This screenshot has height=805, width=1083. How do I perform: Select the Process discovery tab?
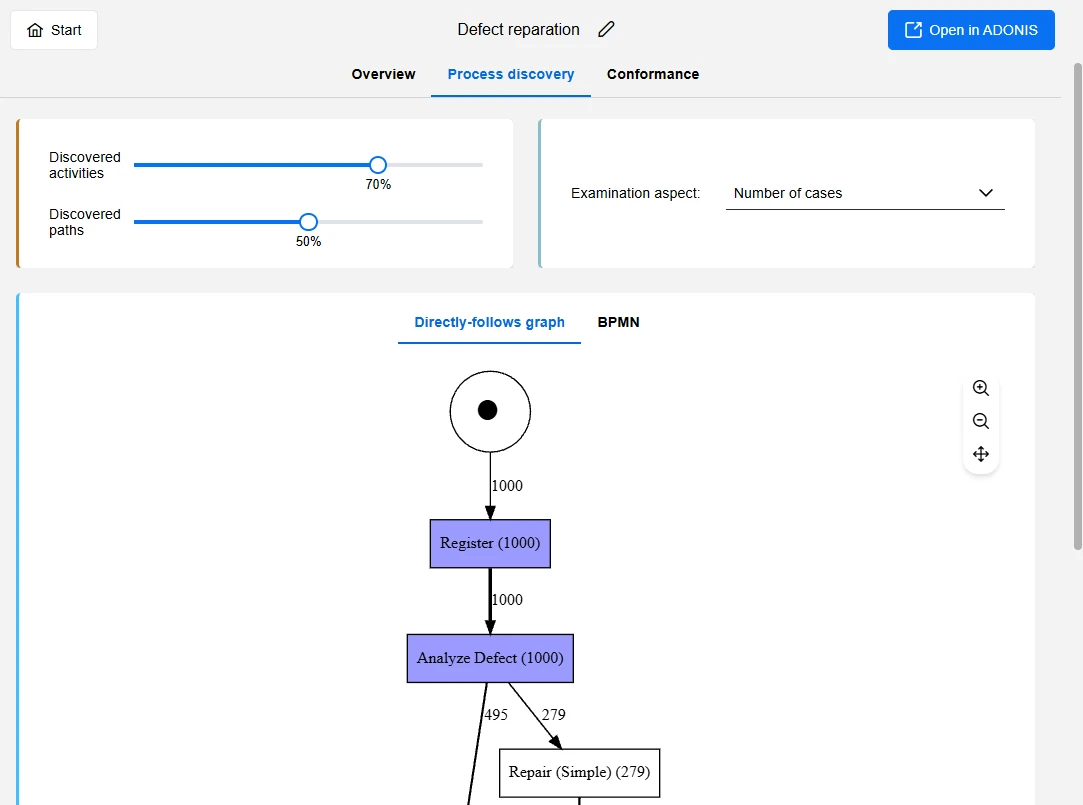pyautogui.click(x=510, y=74)
